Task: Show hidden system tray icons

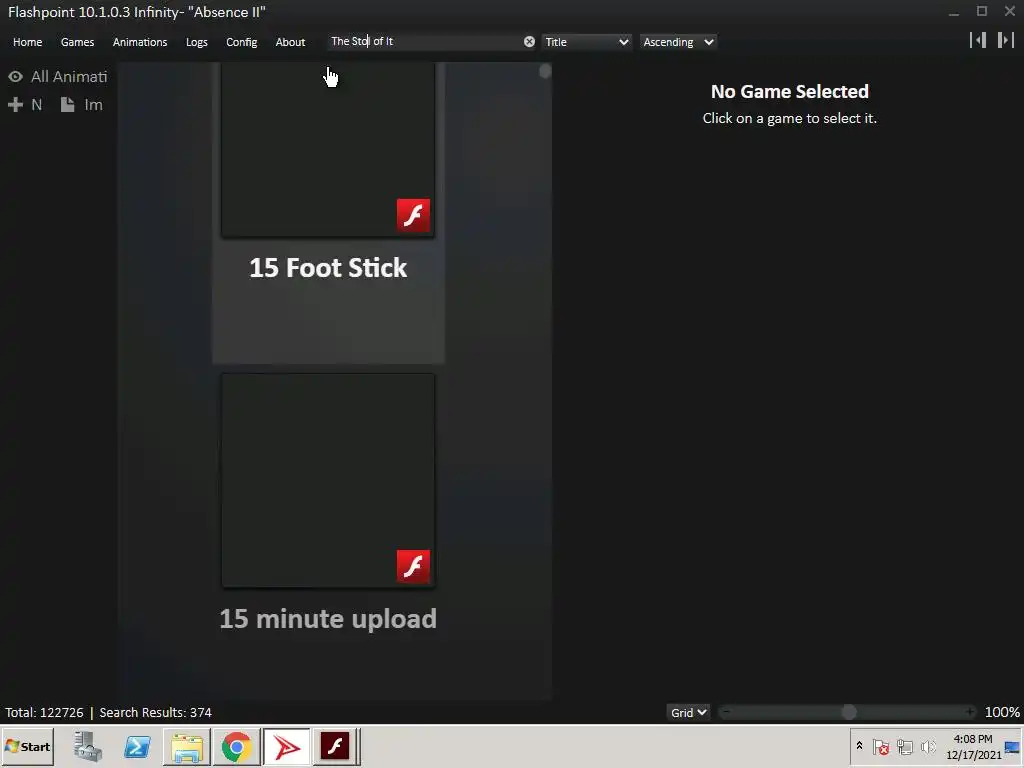Action: coord(859,746)
